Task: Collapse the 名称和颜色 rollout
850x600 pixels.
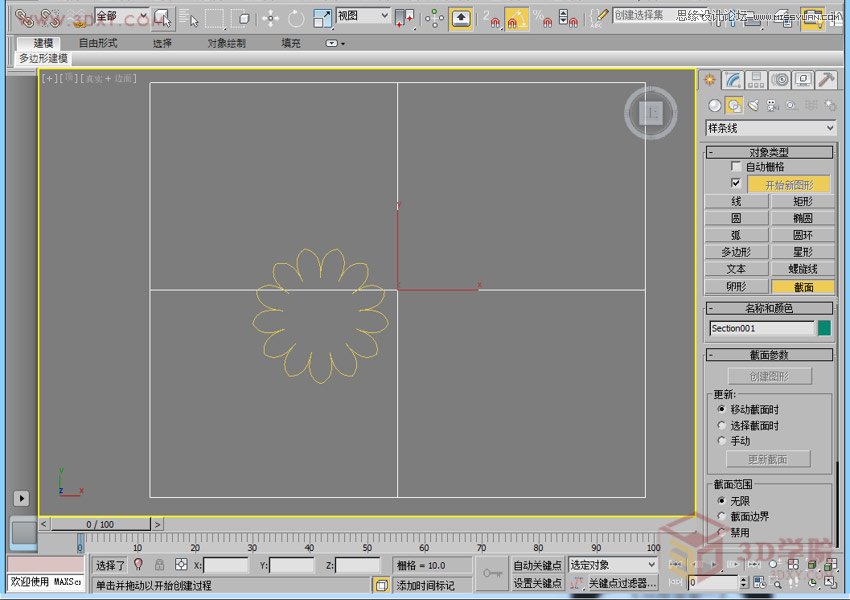Action: [x=769, y=308]
